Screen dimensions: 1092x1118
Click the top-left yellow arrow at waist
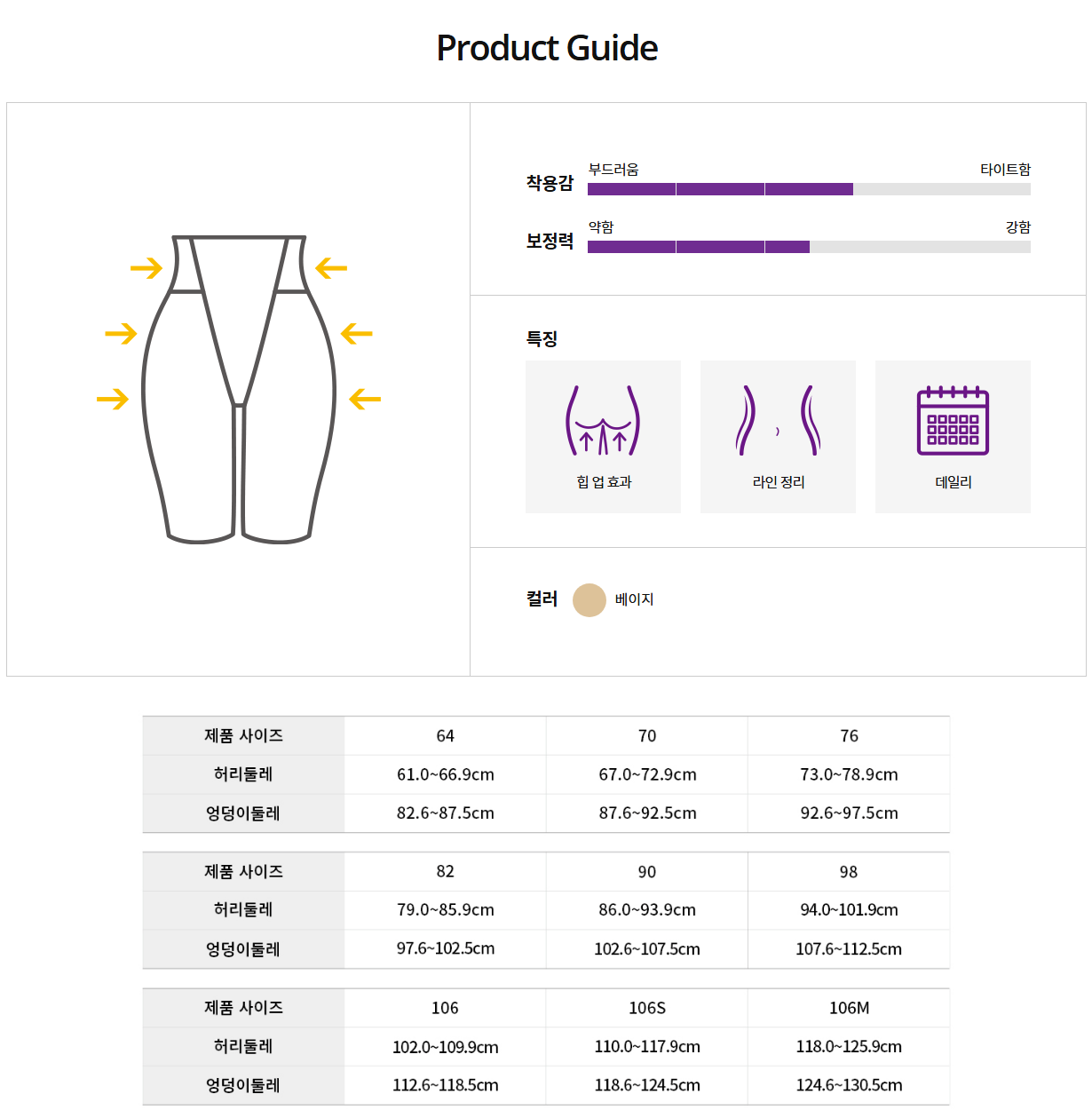tap(146, 267)
